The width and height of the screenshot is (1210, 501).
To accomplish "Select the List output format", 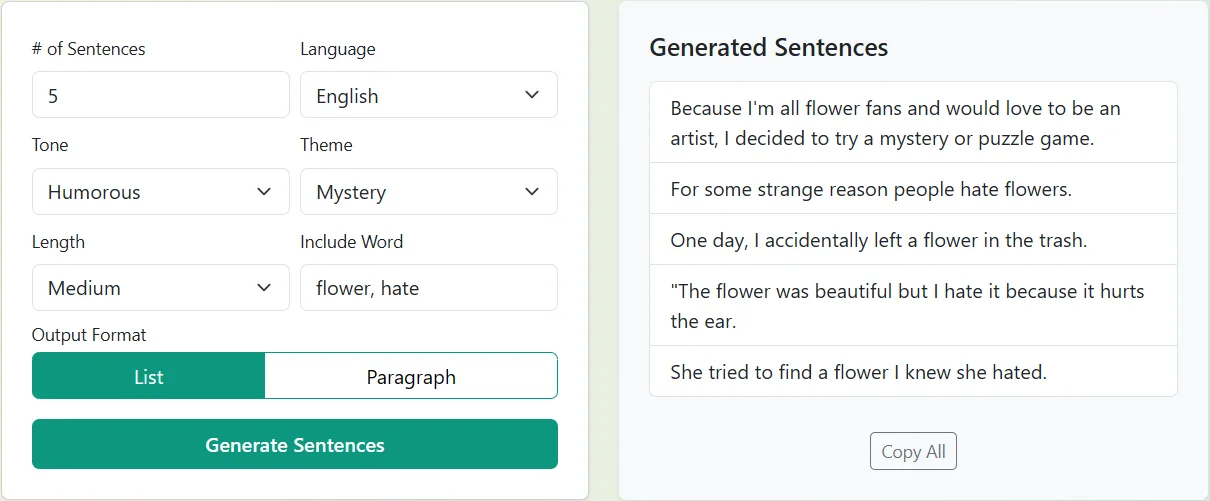I will click(148, 376).
